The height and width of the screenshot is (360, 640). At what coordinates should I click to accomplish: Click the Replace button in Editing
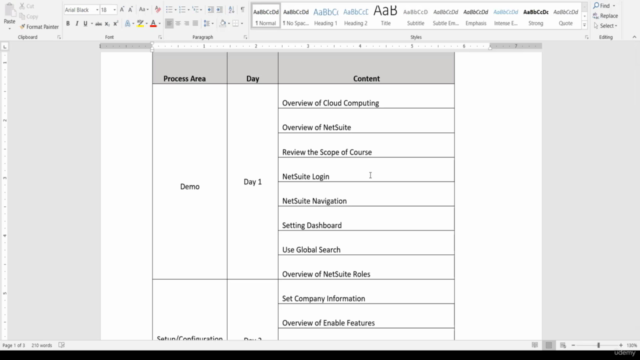(x=605, y=16)
